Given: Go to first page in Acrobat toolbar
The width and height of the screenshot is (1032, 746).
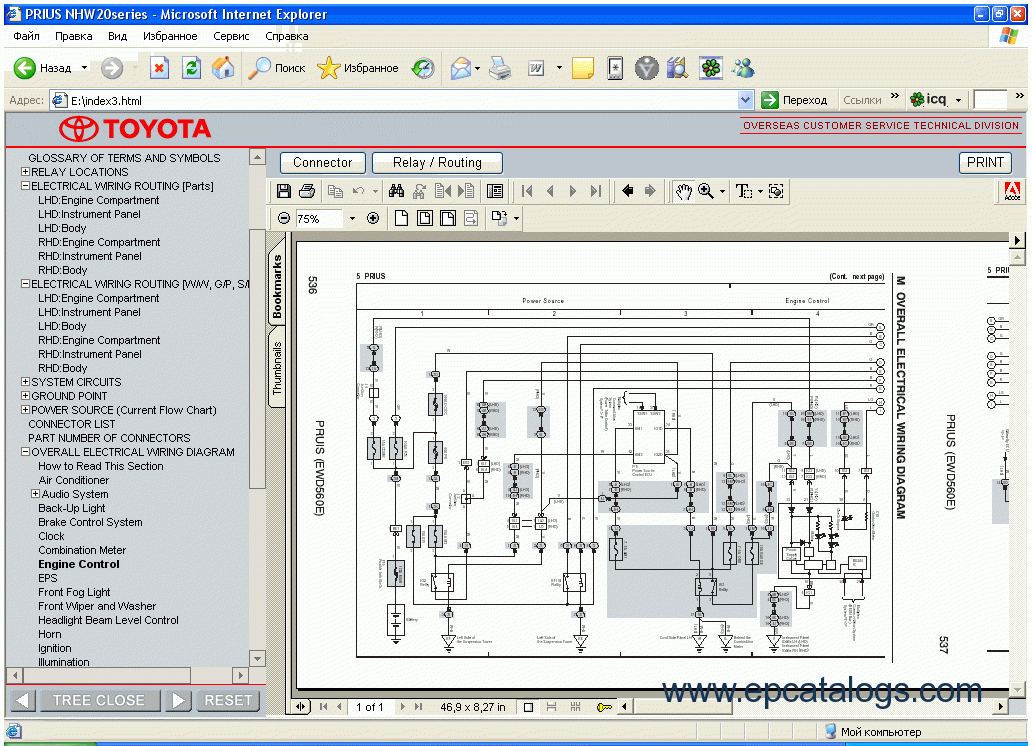Looking at the screenshot, I should tap(527, 191).
